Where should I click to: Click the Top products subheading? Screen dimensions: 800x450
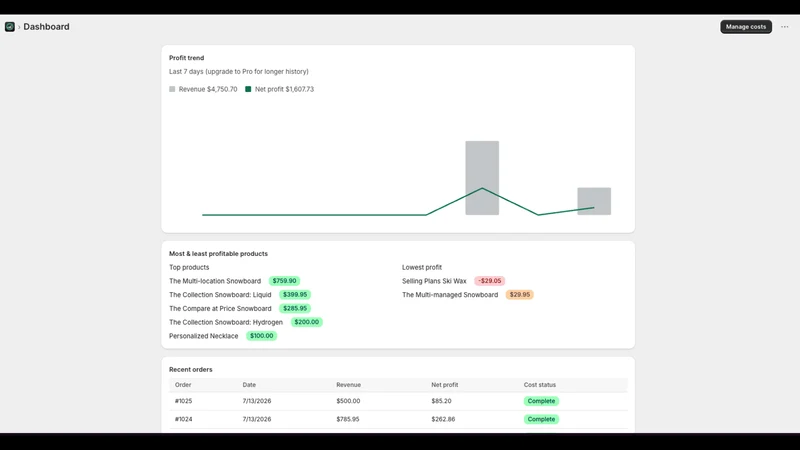coord(189,267)
